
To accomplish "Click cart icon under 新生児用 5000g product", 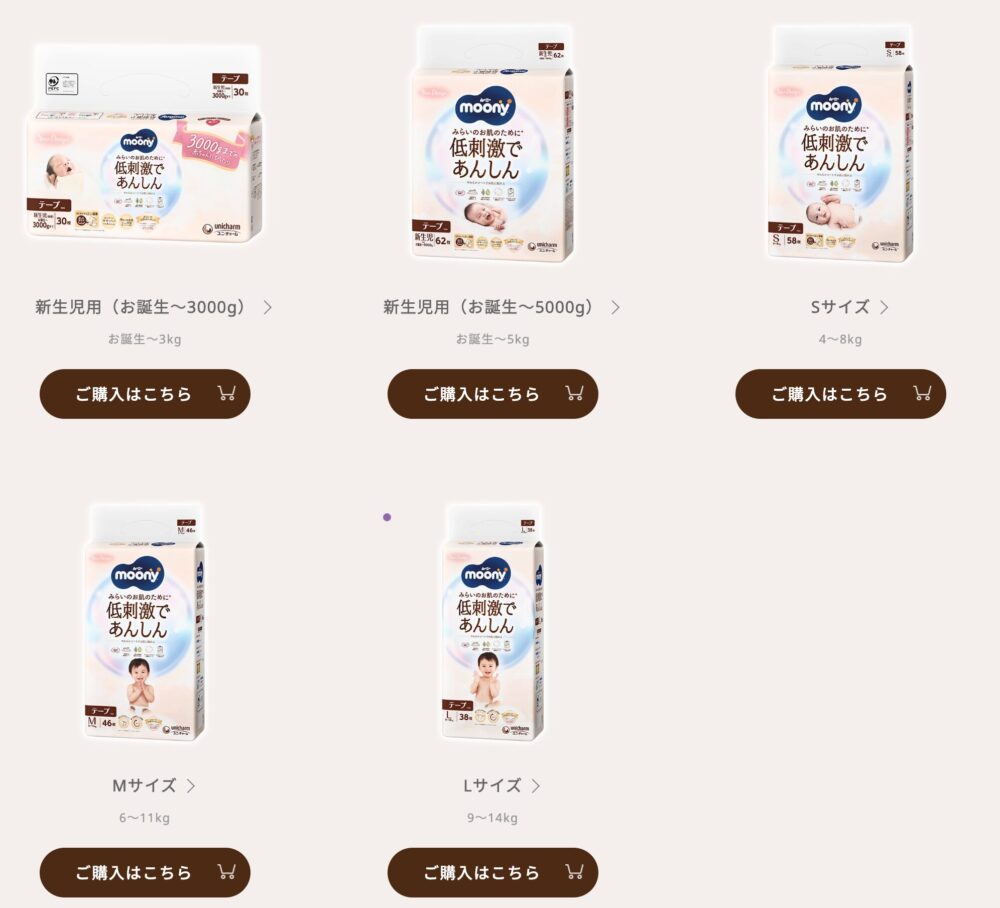I will pyautogui.click(x=575, y=393).
